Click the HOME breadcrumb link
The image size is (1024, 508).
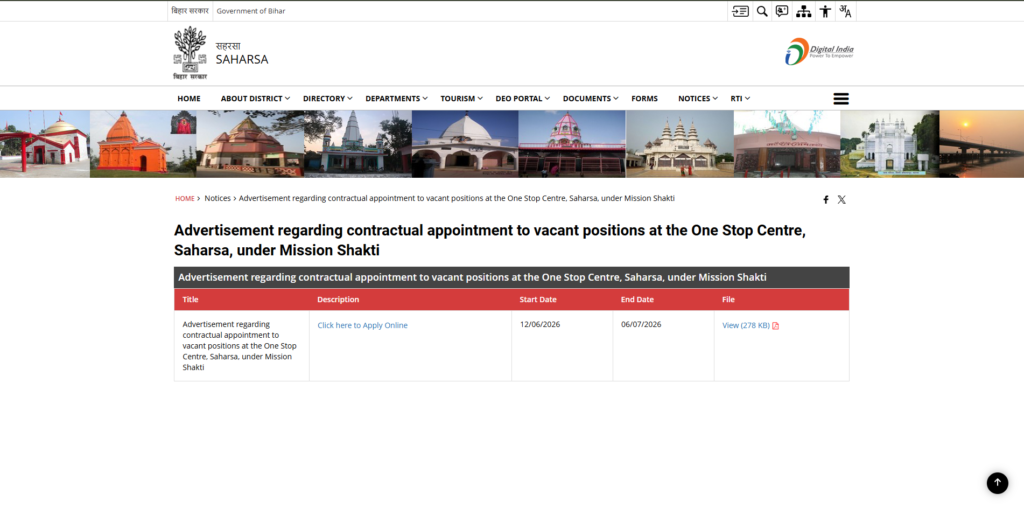point(185,198)
